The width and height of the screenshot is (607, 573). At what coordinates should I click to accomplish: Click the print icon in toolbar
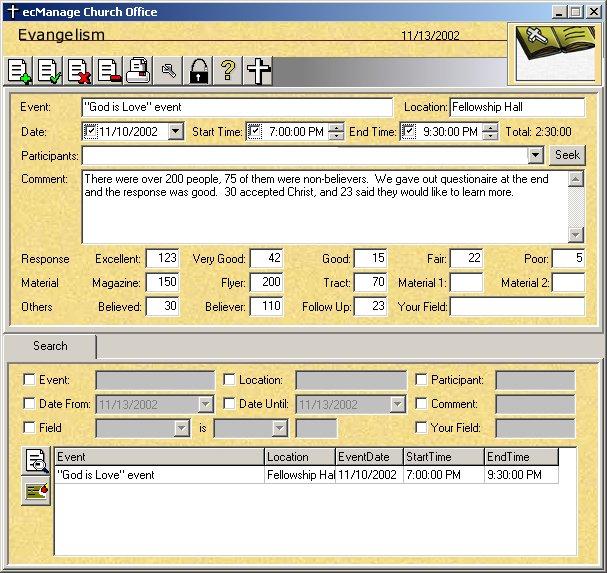pos(139,71)
